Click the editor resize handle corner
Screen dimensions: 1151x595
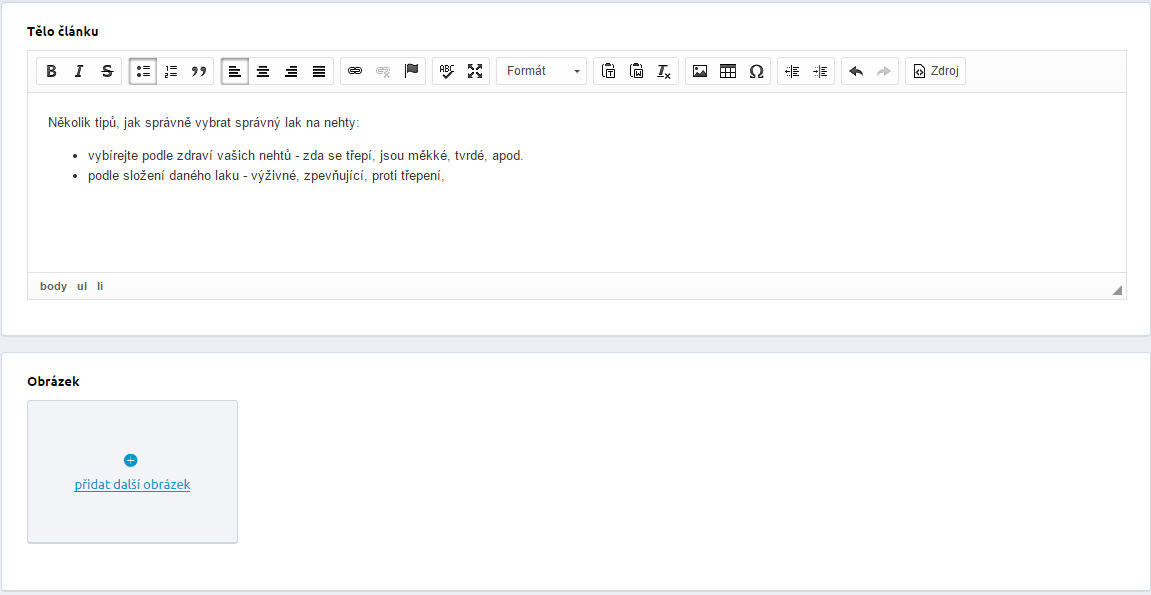coord(1117,291)
